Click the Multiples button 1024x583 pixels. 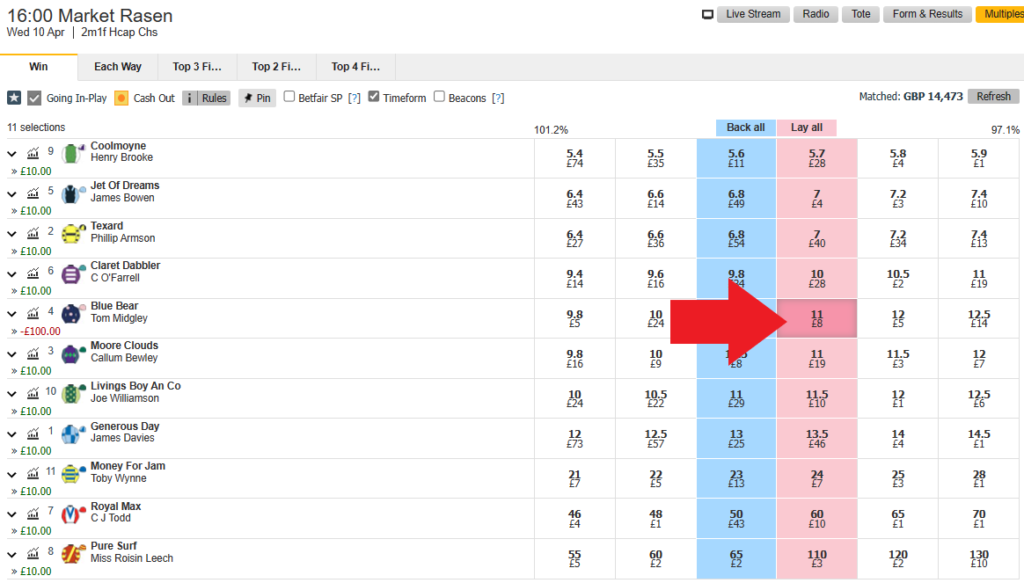coord(1000,14)
